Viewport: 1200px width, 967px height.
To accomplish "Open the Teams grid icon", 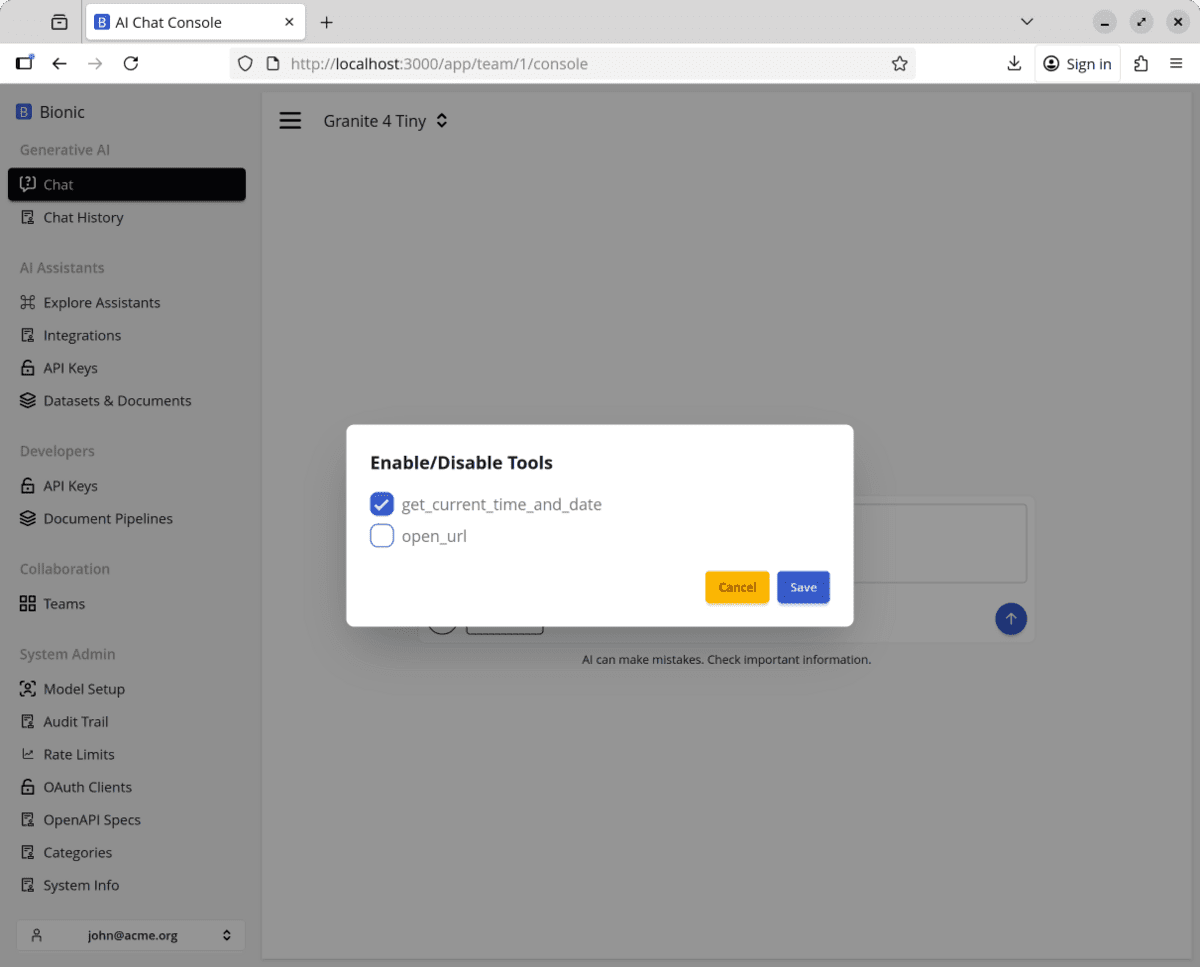I will click(x=28, y=603).
